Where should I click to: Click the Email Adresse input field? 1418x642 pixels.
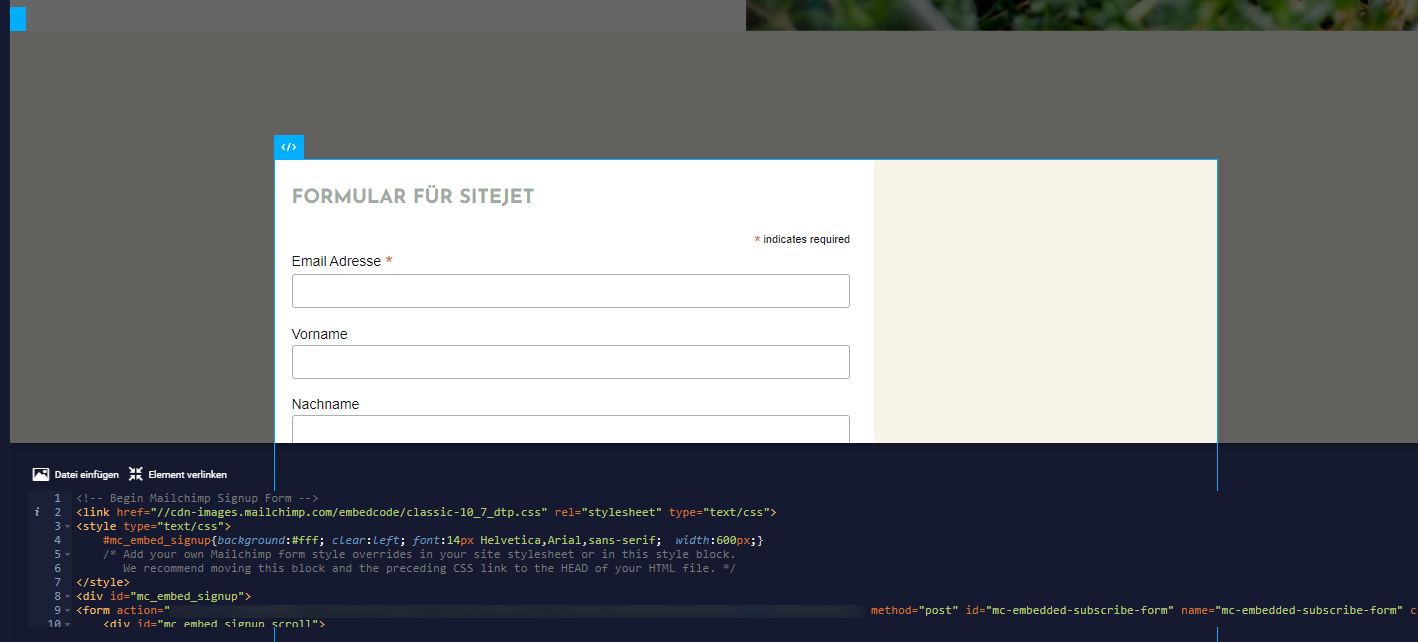pos(571,291)
